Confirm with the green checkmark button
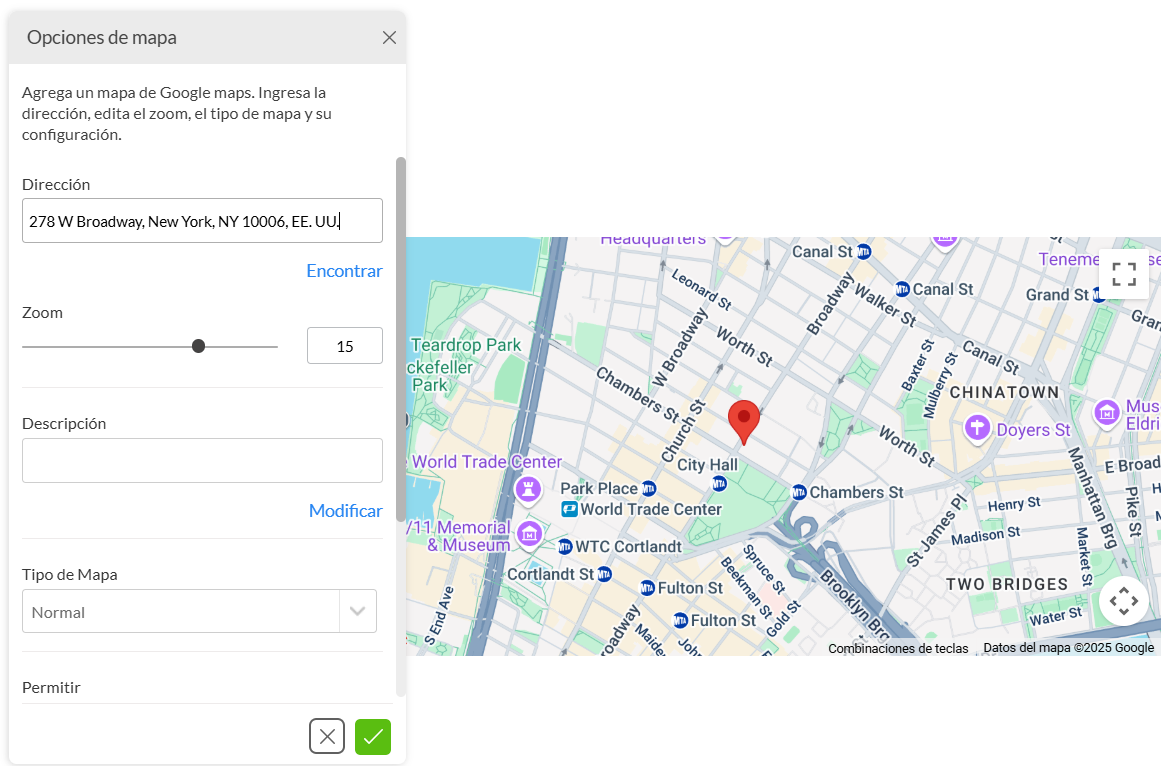The width and height of the screenshot is (1161, 766). [x=372, y=736]
